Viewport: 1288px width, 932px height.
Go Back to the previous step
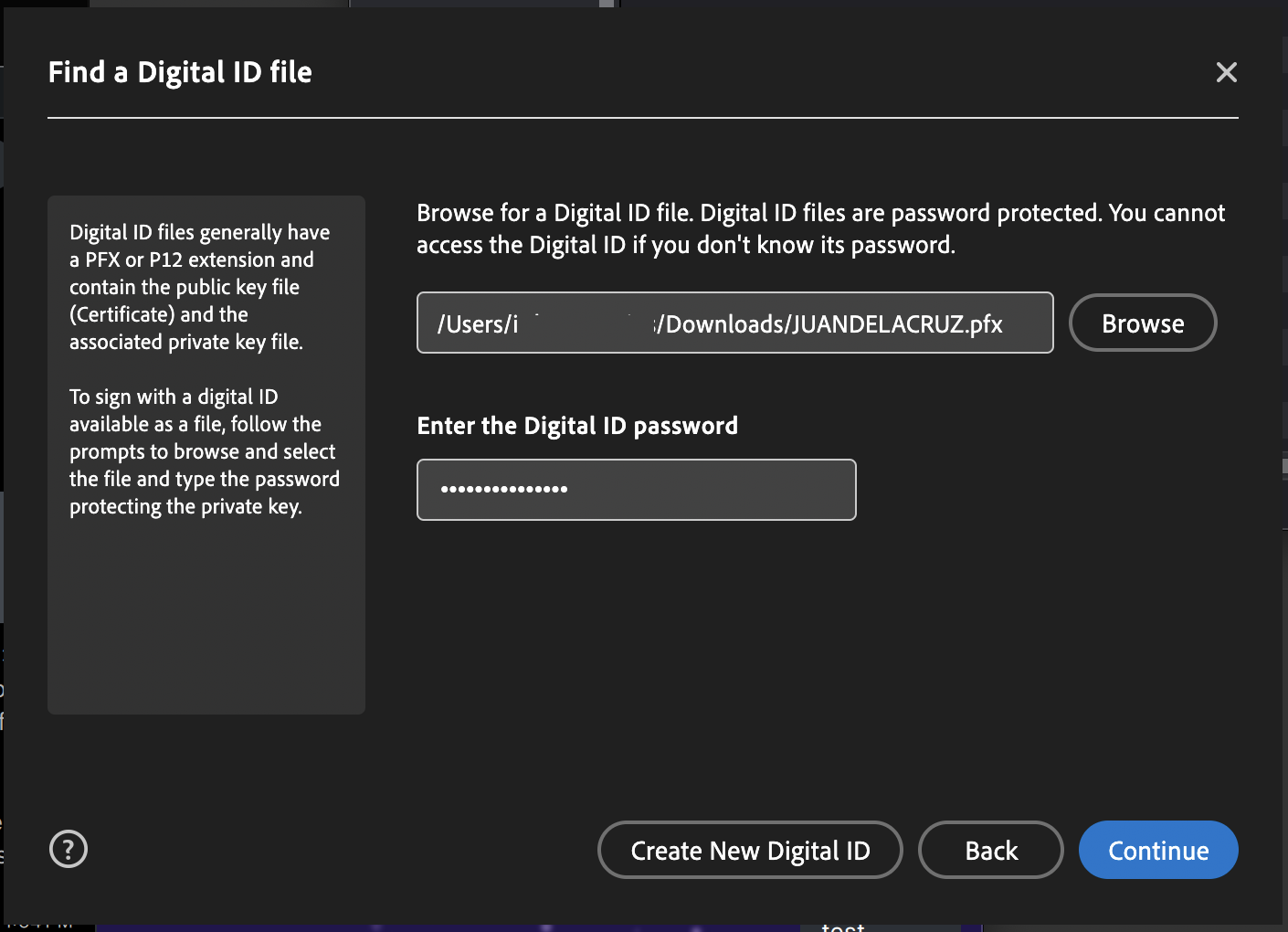(x=990, y=850)
